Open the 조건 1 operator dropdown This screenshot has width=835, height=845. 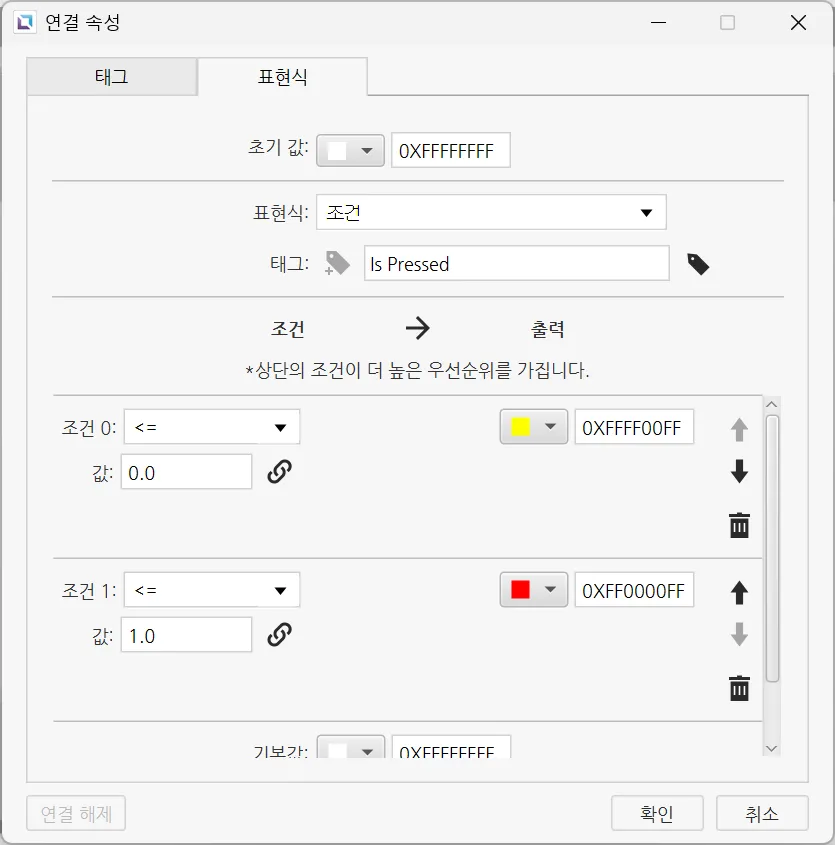point(212,590)
